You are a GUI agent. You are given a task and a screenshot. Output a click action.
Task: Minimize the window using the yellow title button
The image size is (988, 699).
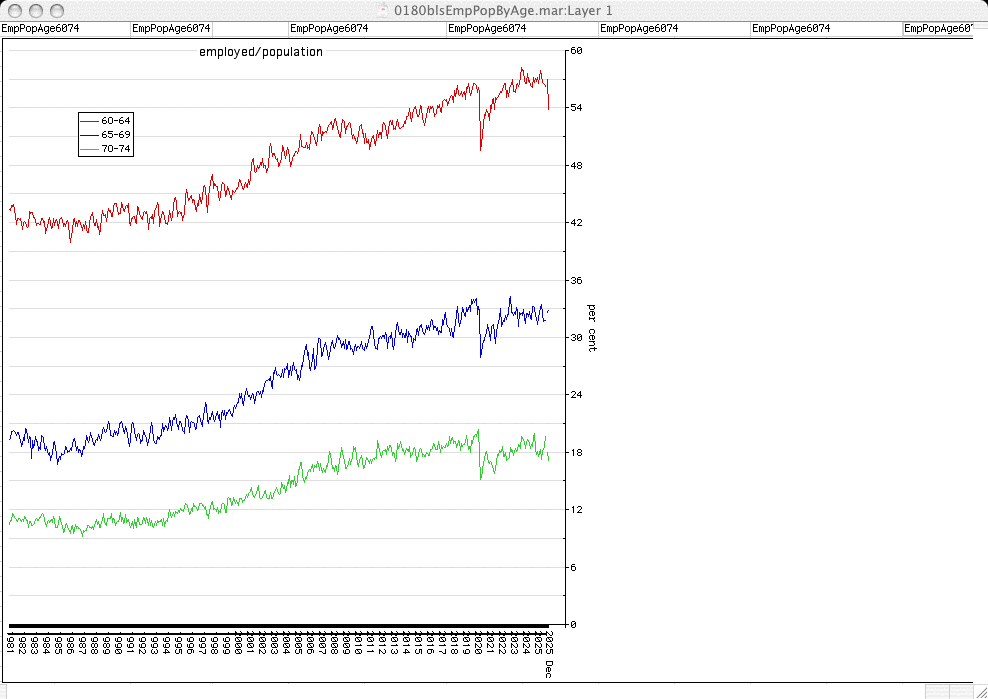[x=34, y=10]
